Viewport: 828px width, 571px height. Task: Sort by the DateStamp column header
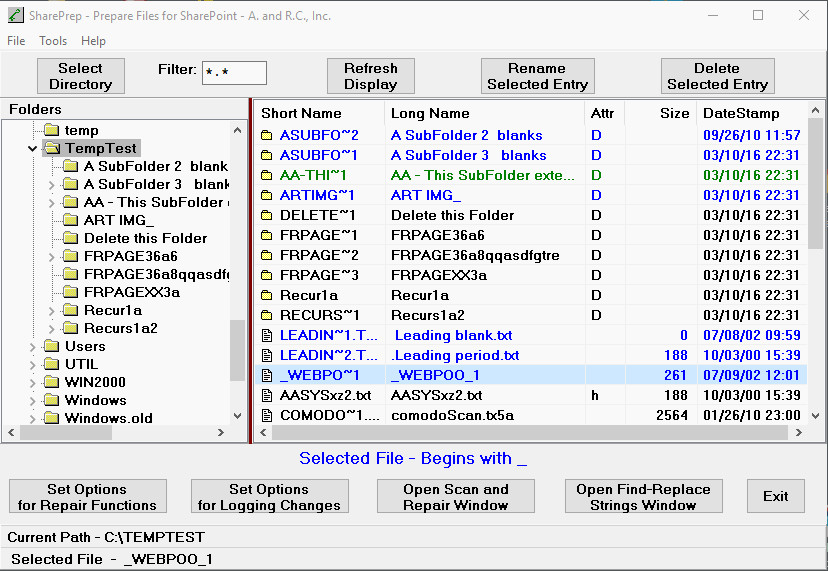pos(752,114)
